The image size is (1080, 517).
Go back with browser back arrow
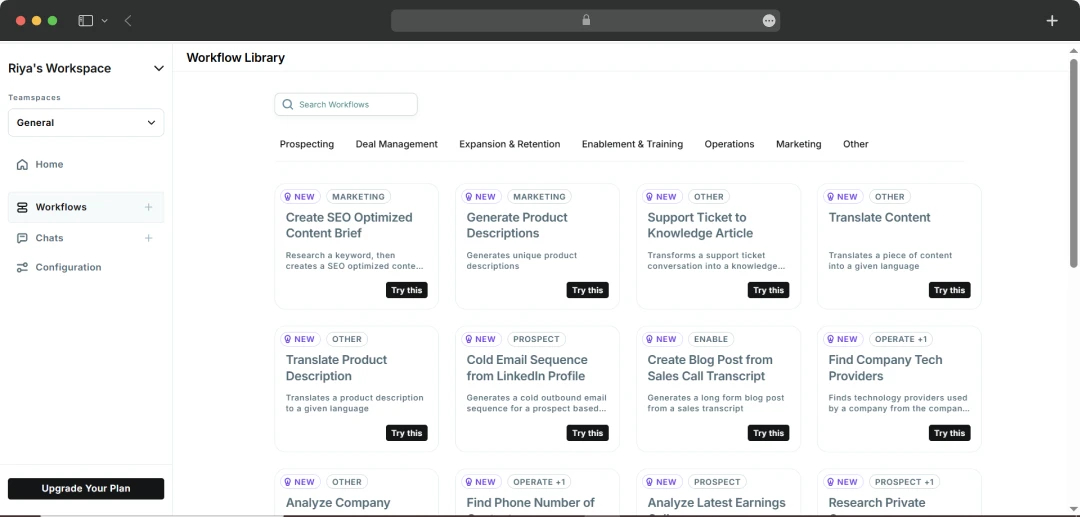(128, 21)
